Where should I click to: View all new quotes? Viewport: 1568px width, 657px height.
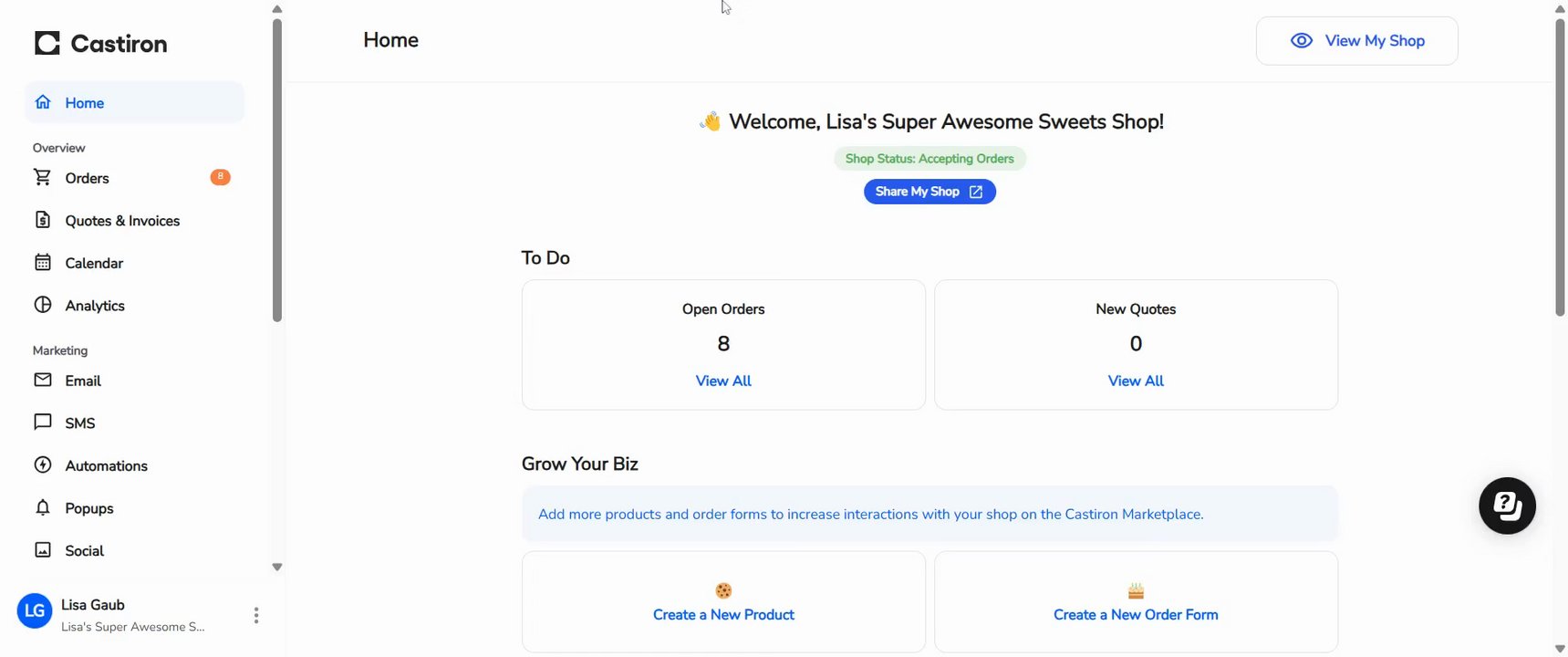1136,381
